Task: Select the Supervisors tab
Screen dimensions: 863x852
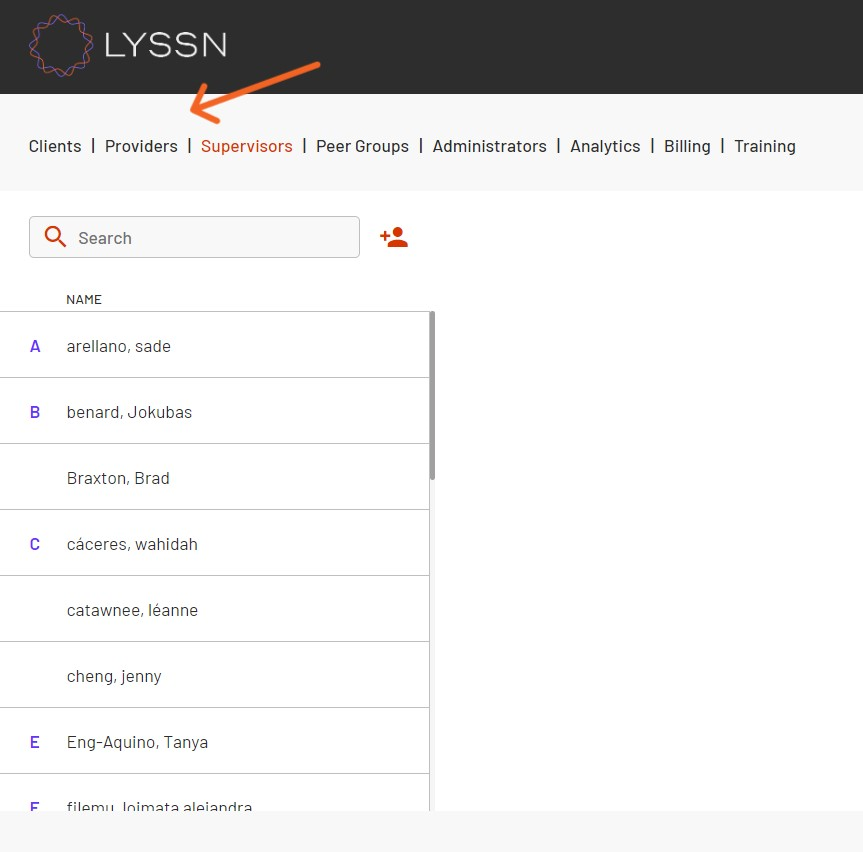Action: (247, 146)
